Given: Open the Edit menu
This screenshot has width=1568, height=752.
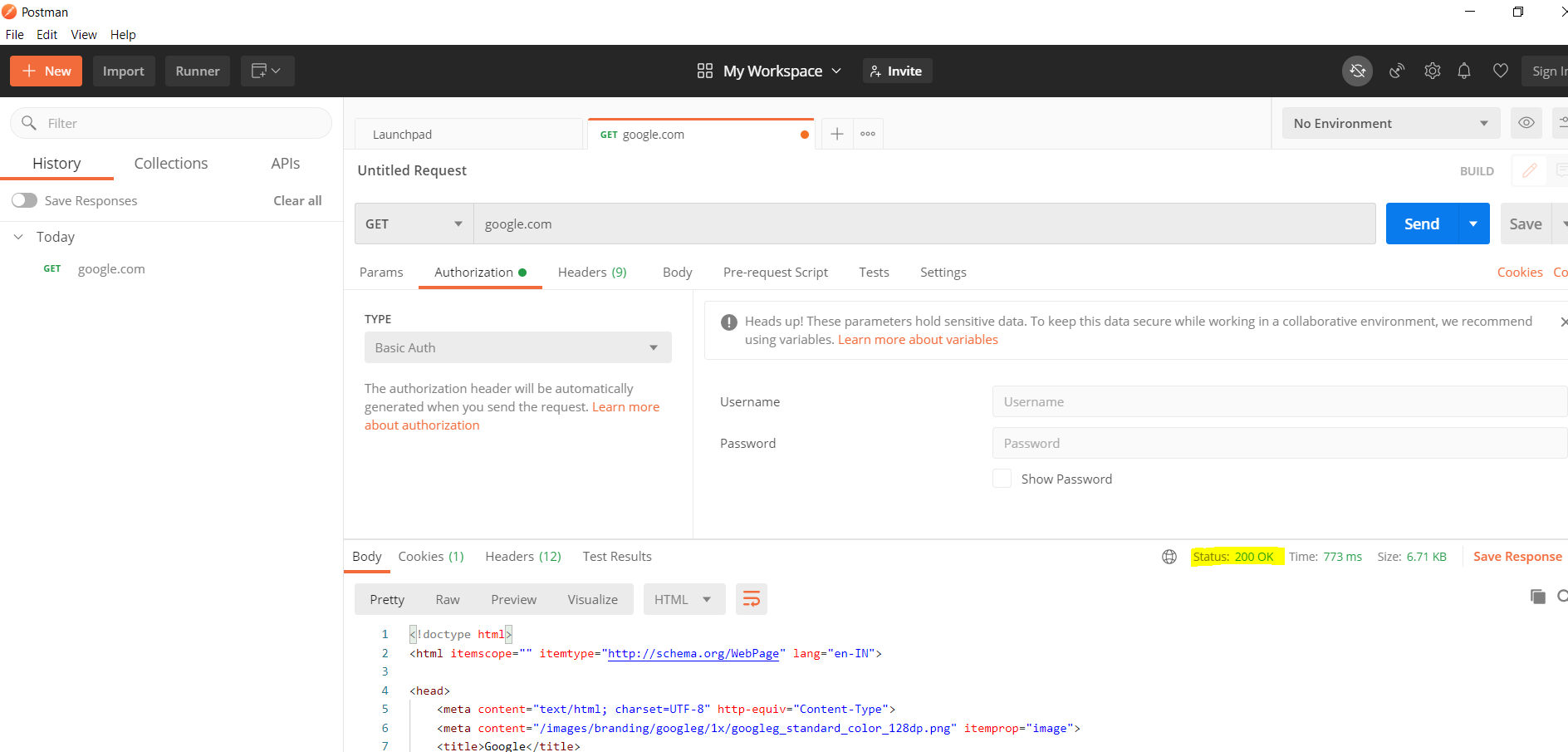Looking at the screenshot, I should [47, 35].
